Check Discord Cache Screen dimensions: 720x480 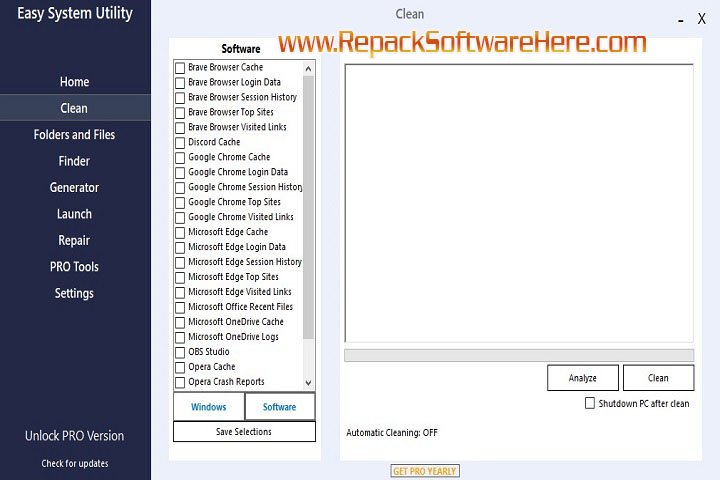[180, 143]
